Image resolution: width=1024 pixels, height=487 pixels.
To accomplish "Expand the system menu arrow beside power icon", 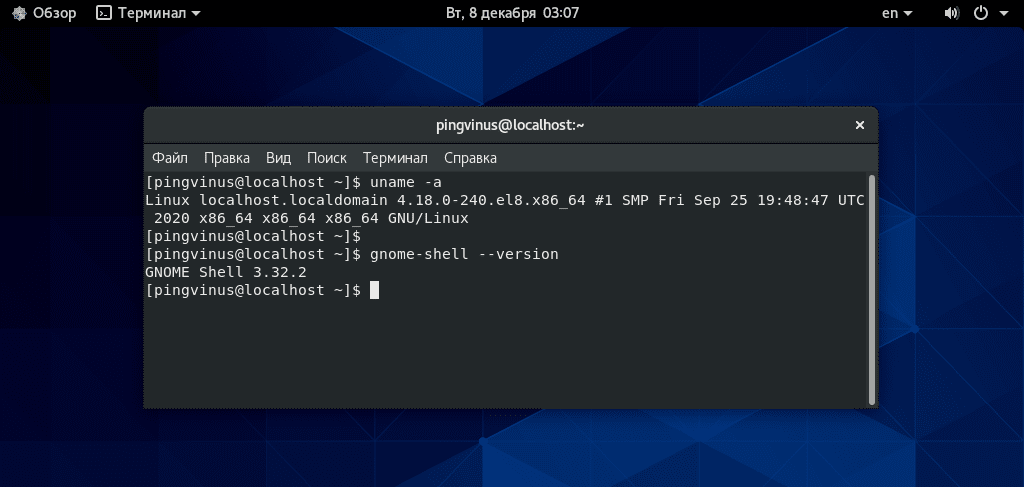I will pyautogui.click(x=1004, y=14).
